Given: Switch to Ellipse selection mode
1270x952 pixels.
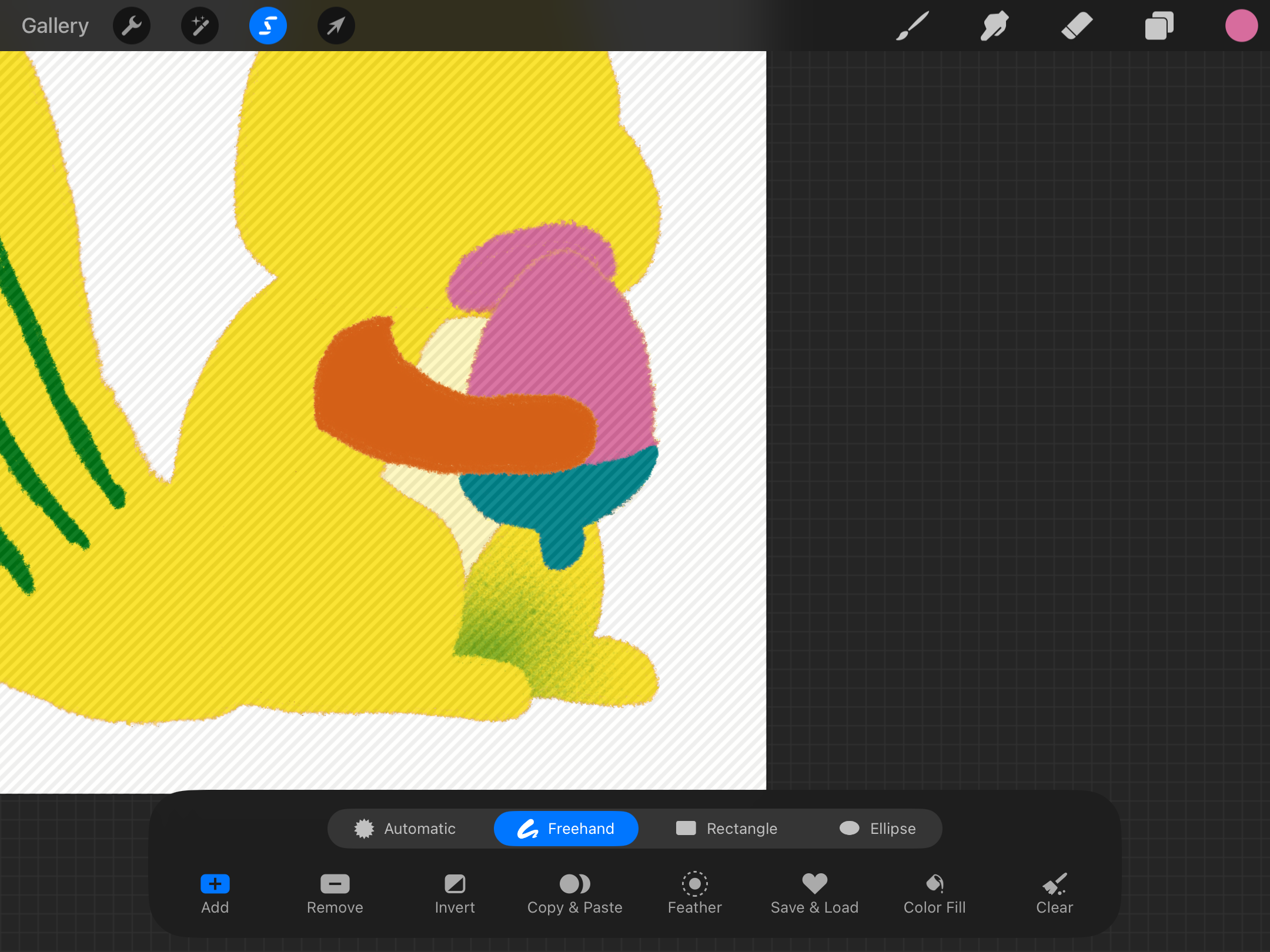Looking at the screenshot, I should coord(877,829).
